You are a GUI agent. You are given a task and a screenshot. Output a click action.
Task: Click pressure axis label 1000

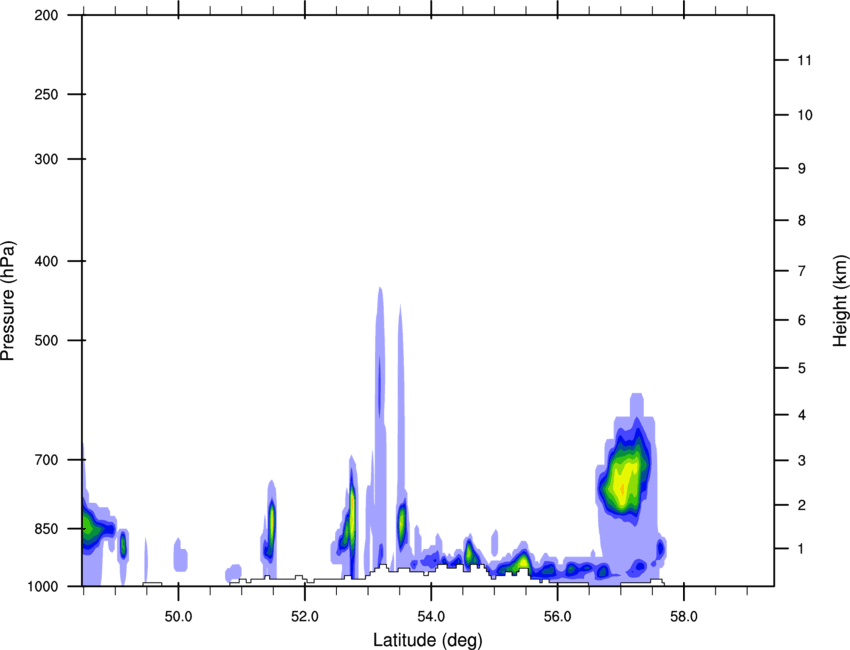tap(43, 586)
